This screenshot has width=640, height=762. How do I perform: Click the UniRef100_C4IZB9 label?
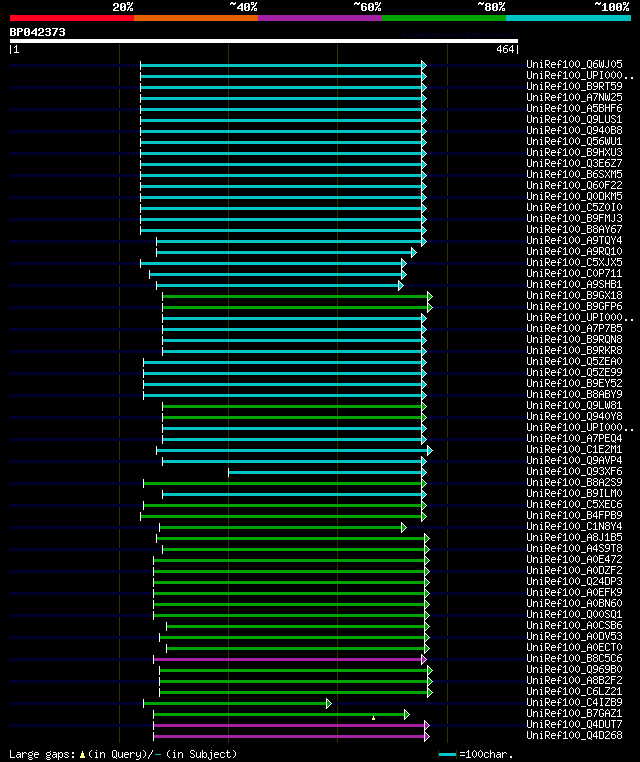[574, 702]
